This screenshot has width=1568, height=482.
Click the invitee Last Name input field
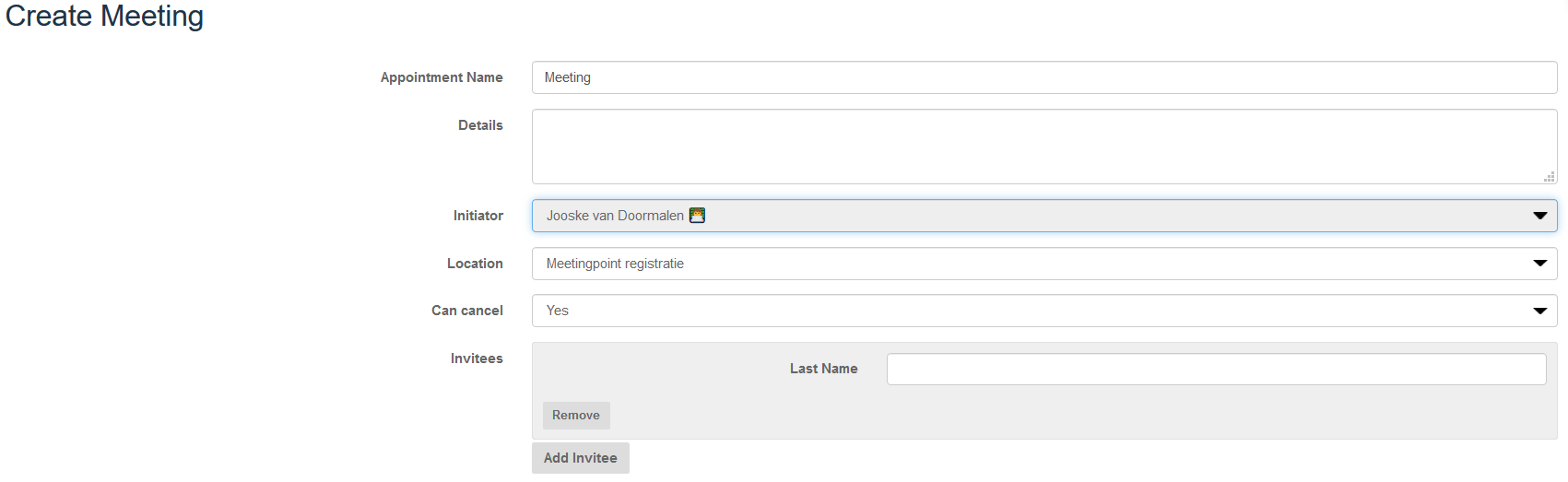click(1216, 369)
